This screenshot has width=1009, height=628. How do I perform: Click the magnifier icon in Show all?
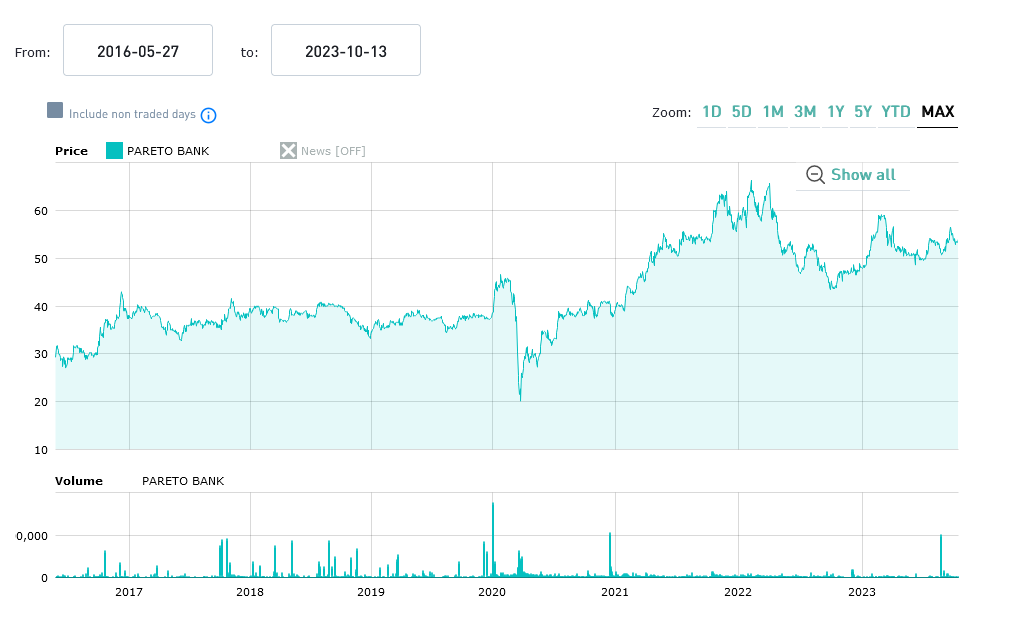(x=815, y=175)
